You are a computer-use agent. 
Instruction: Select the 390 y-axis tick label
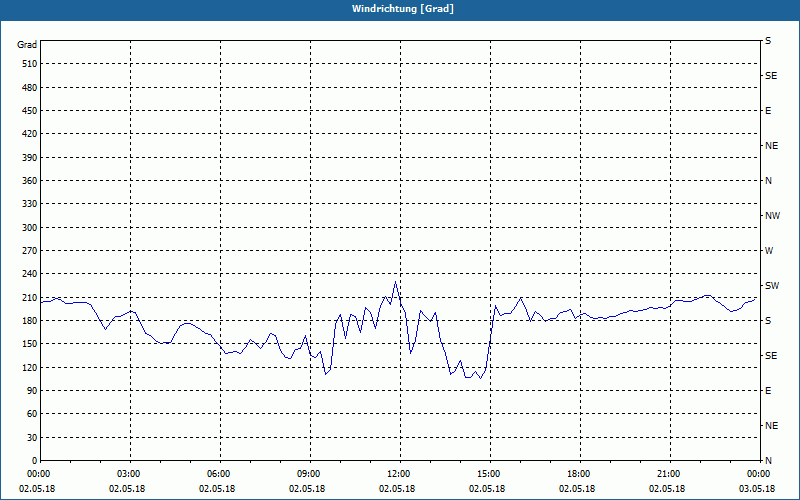30,157
